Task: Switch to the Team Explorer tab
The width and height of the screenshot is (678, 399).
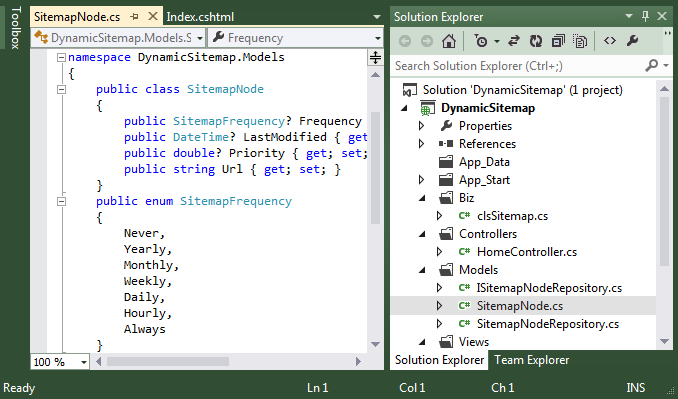Action: point(531,360)
